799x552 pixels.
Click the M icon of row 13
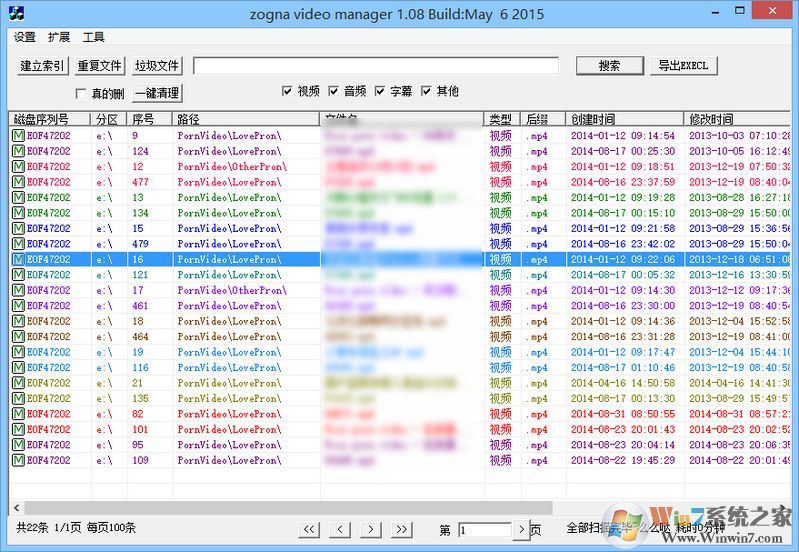[x=18, y=197]
